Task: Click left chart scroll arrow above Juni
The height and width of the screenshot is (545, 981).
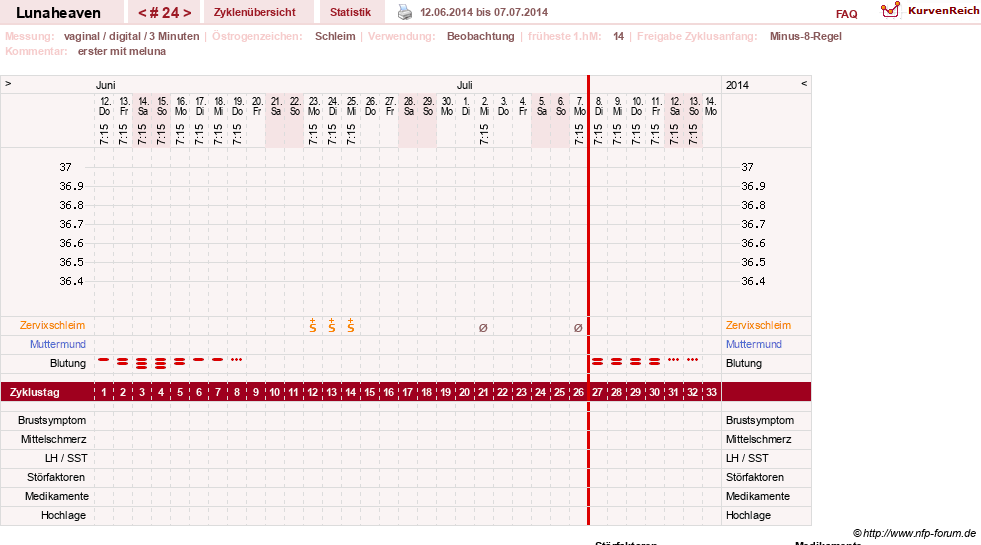Action: coord(8,83)
